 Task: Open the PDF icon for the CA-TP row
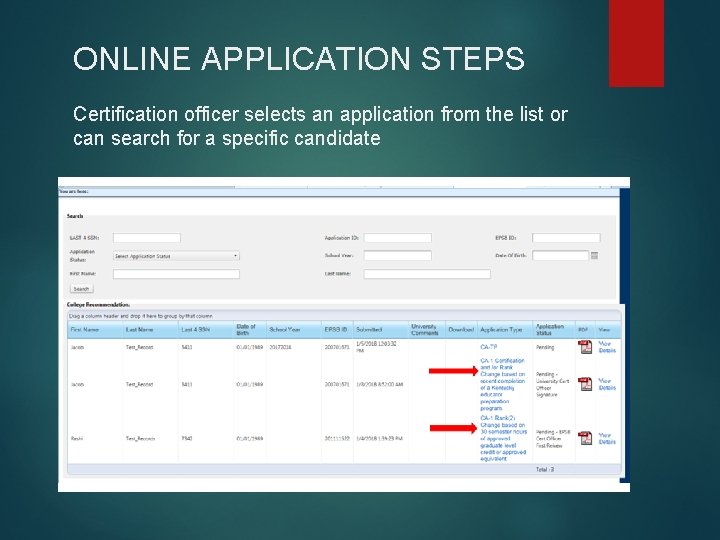pyautogui.click(x=585, y=347)
